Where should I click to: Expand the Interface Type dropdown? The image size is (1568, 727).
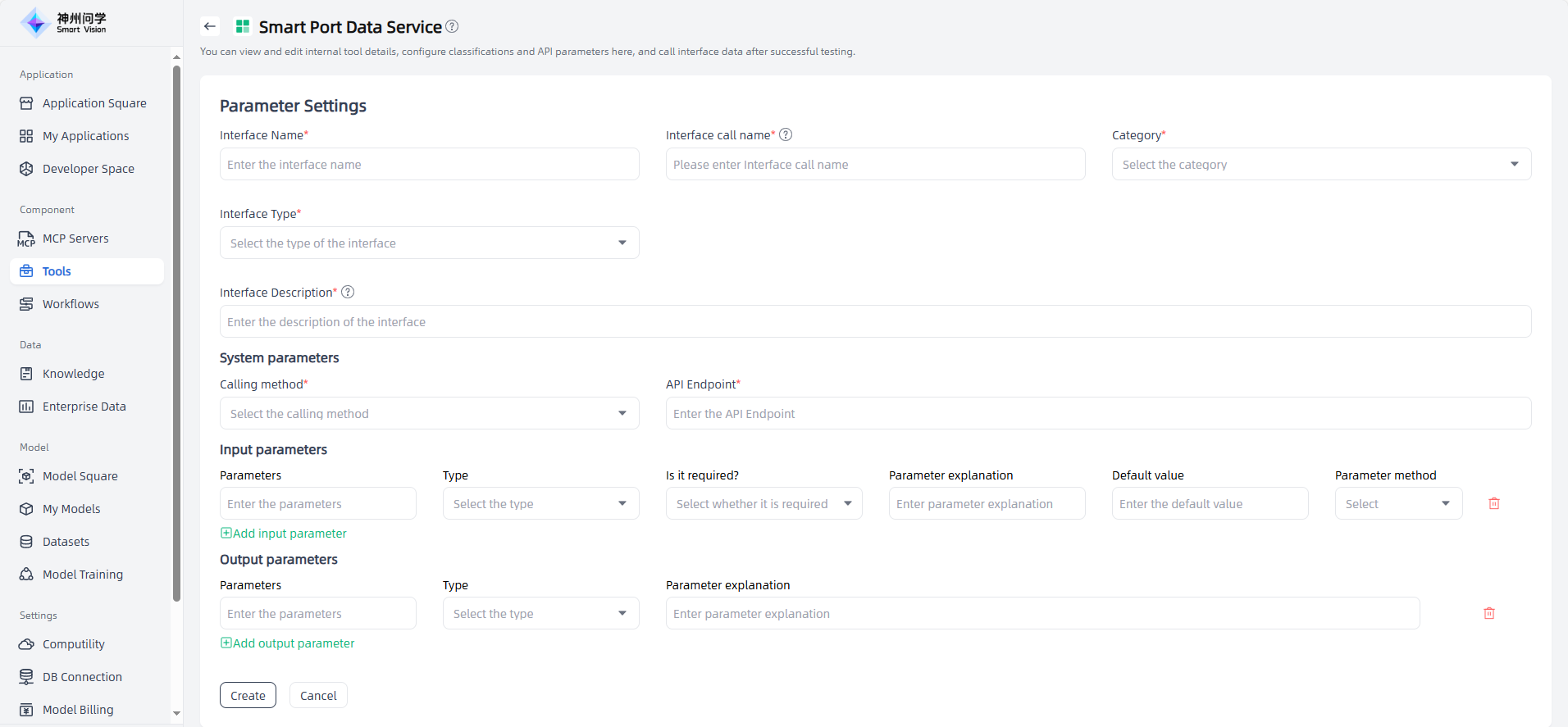pyautogui.click(x=429, y=243)
